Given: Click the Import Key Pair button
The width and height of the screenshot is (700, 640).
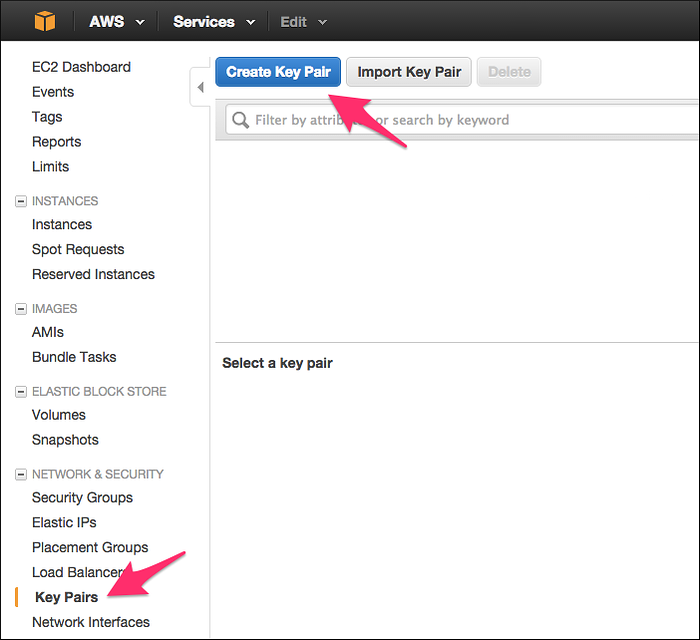Looking at the screenshot, I should (x=409, y=72).
